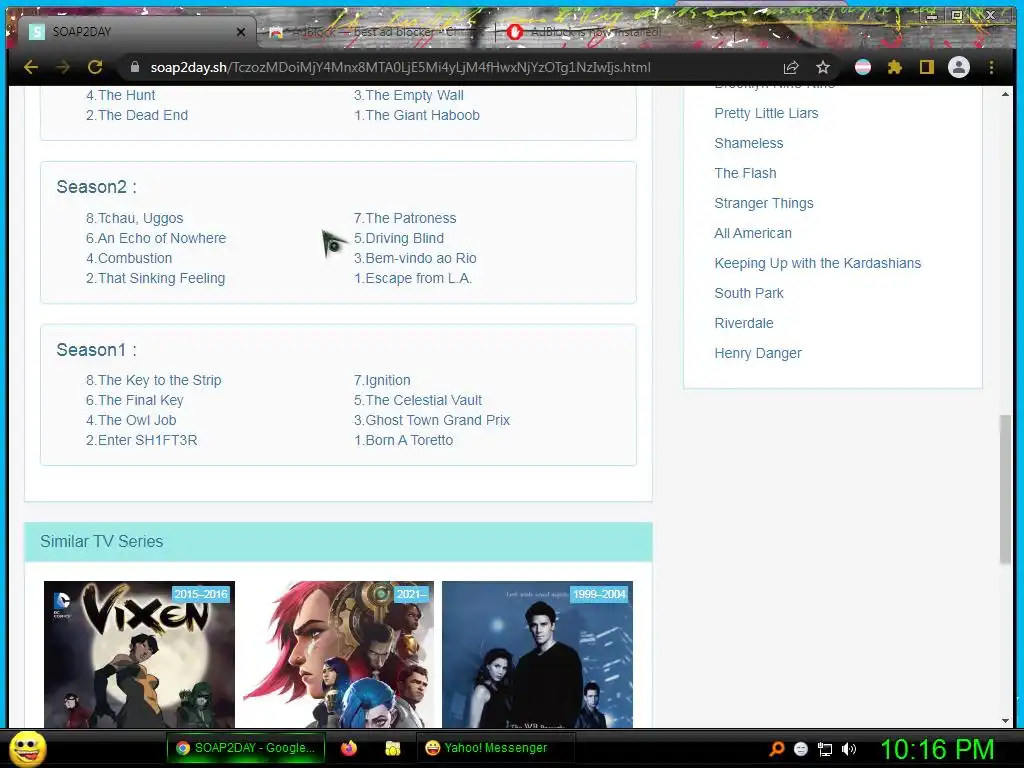Click the share page icon in address bar

tap(791, 67)
